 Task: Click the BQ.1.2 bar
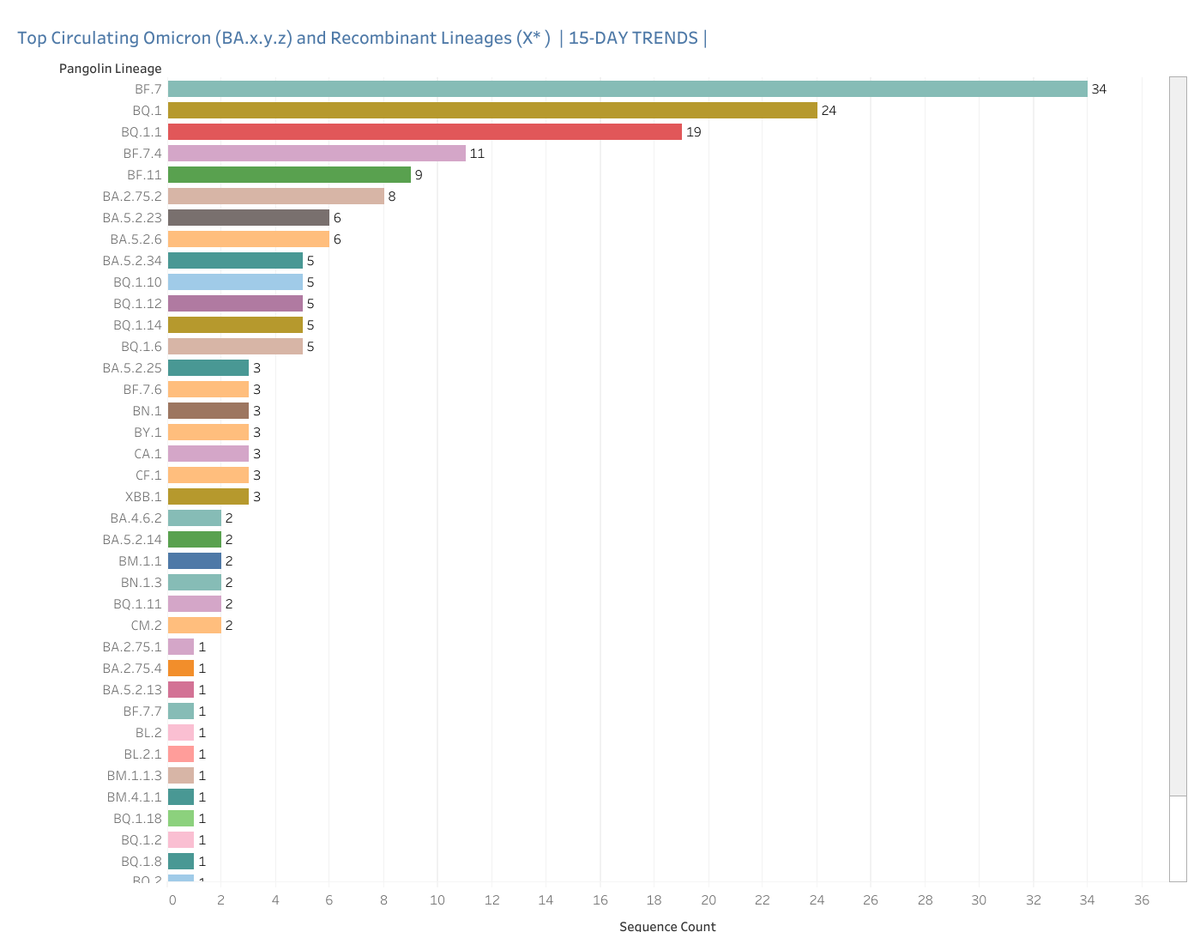click(181, 840)
